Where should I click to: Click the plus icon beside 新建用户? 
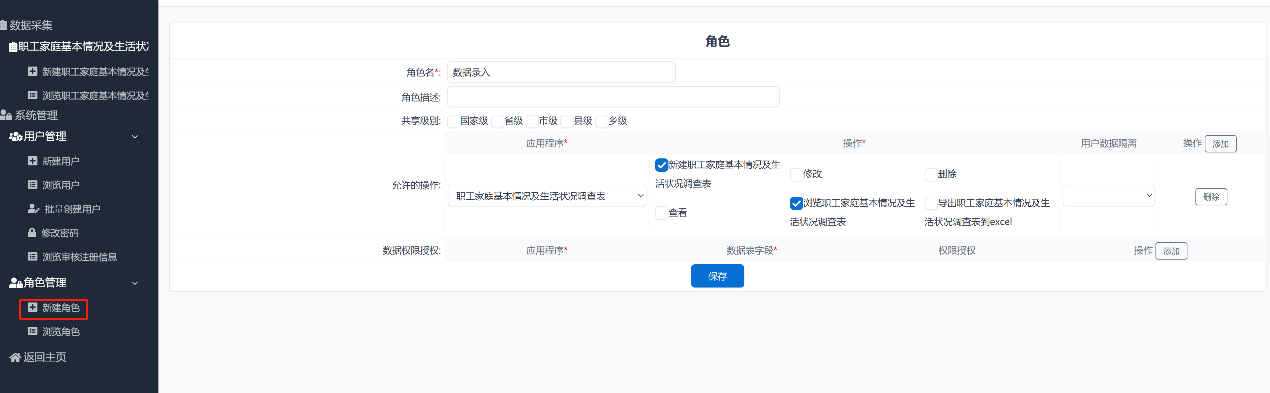coord(32,161)
